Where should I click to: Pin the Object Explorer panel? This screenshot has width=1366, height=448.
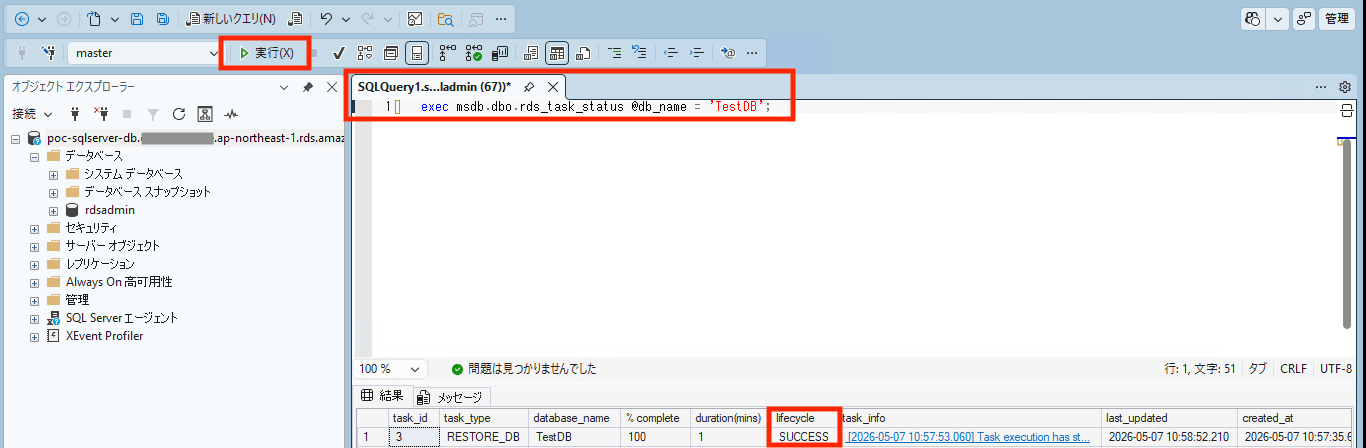pyautogui.click(x=308, y=87)
